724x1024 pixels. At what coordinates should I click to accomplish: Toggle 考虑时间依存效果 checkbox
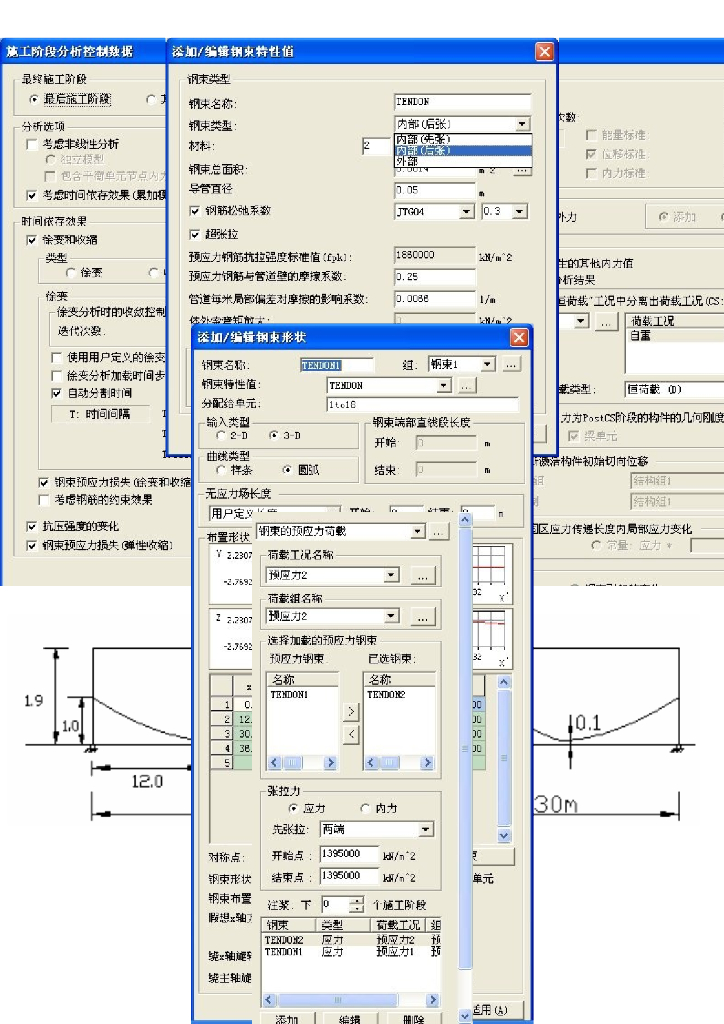(31, 195)
